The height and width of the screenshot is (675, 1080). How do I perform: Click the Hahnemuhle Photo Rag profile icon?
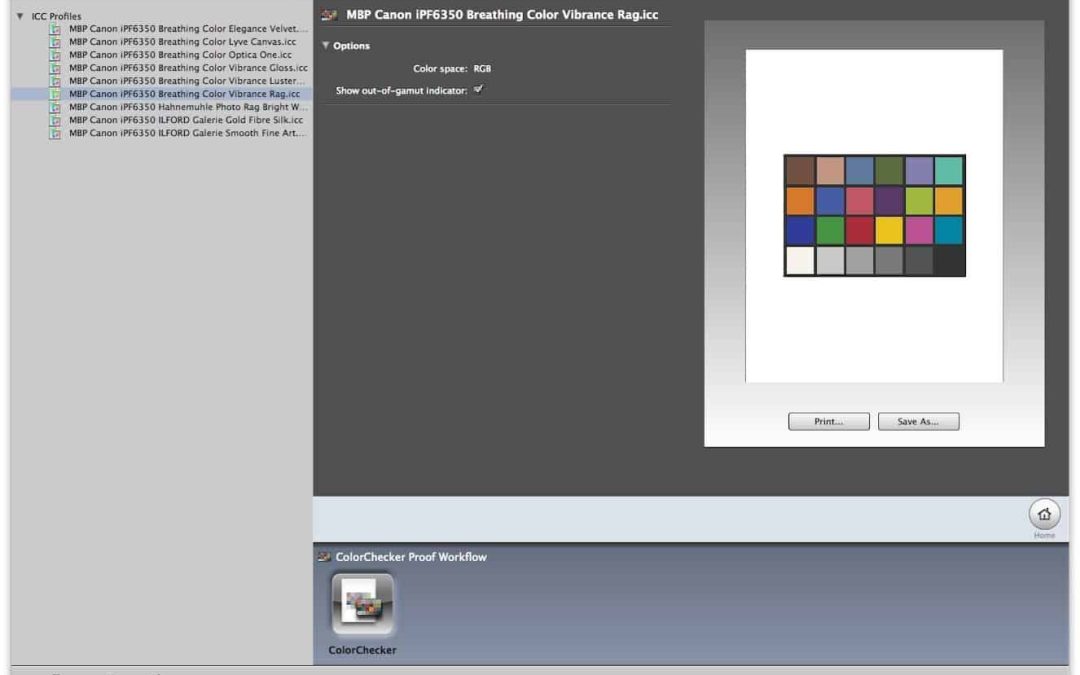57,107
